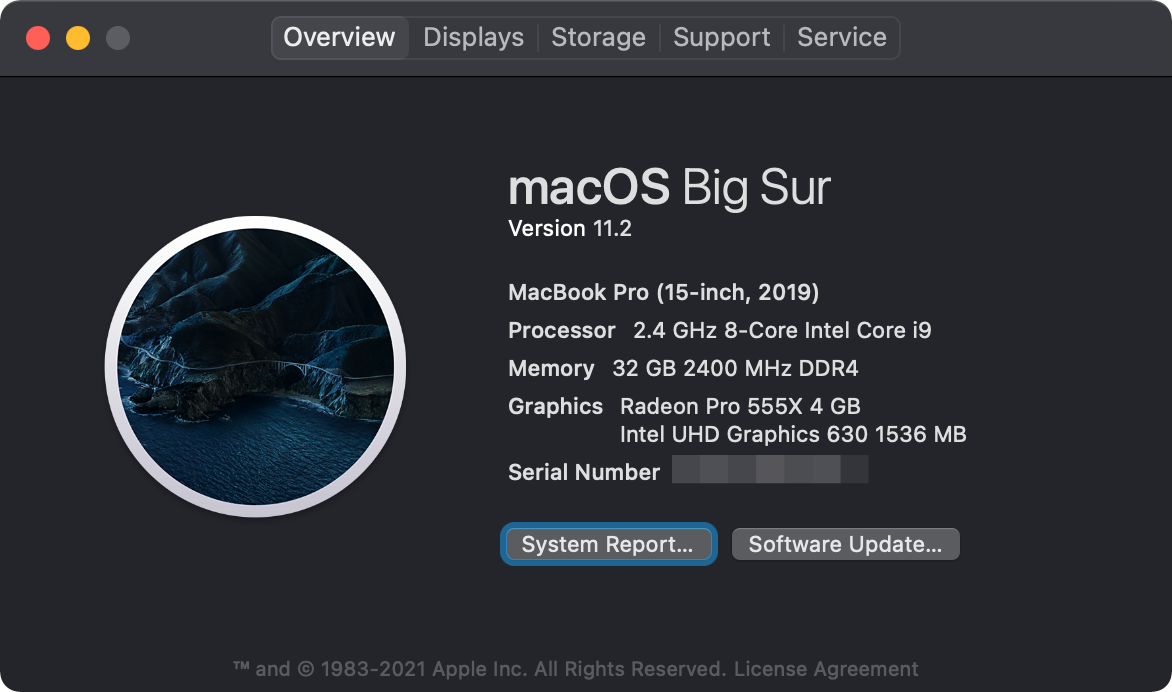1172x692 pixels.
Task: Click Version 11.2 to reveal build number
Action: [570, 229]
